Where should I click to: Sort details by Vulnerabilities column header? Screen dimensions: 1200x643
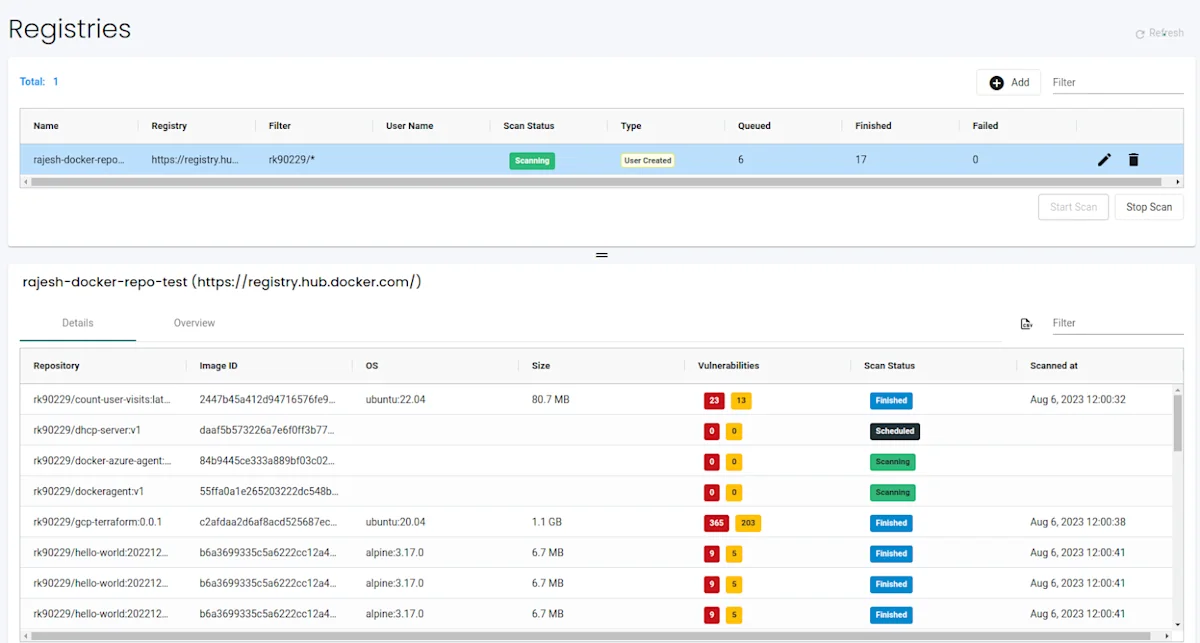point(728,366)
